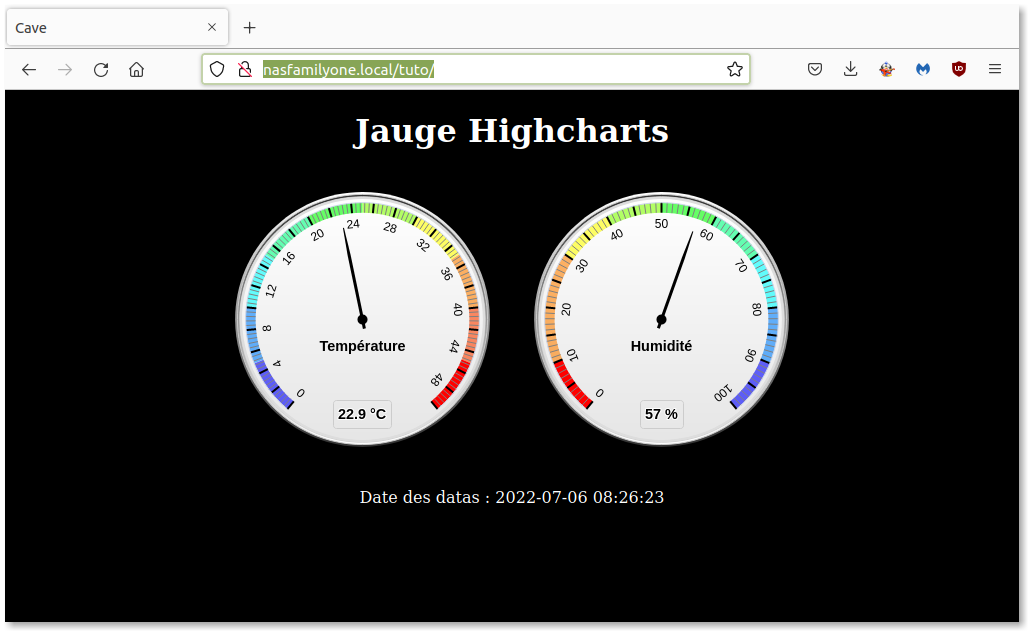The width and height of the screenshot is (1028, 631).
Task: Show insecure connection padlock details
Action: click(245, 69)
